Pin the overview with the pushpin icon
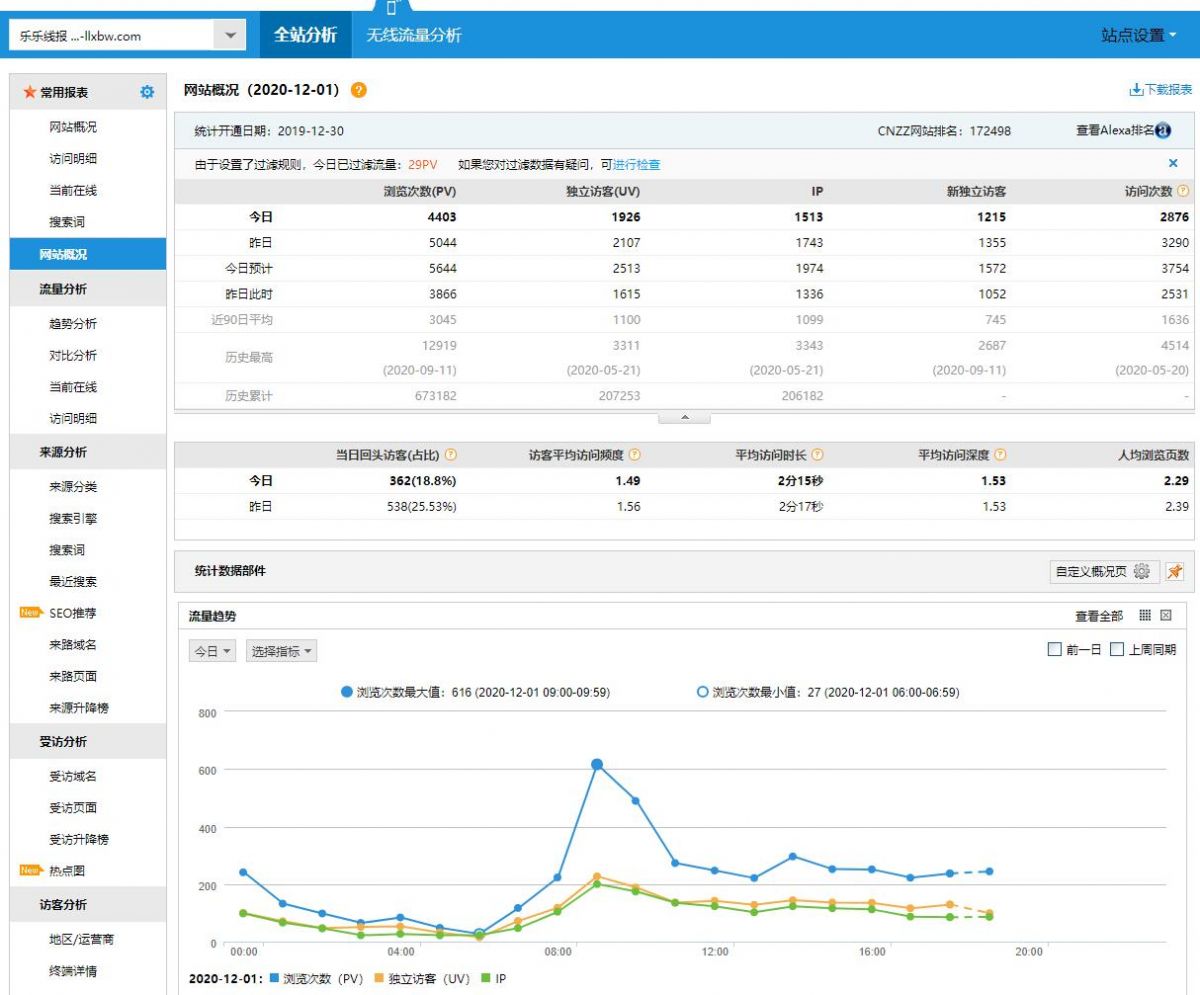 1175,572
